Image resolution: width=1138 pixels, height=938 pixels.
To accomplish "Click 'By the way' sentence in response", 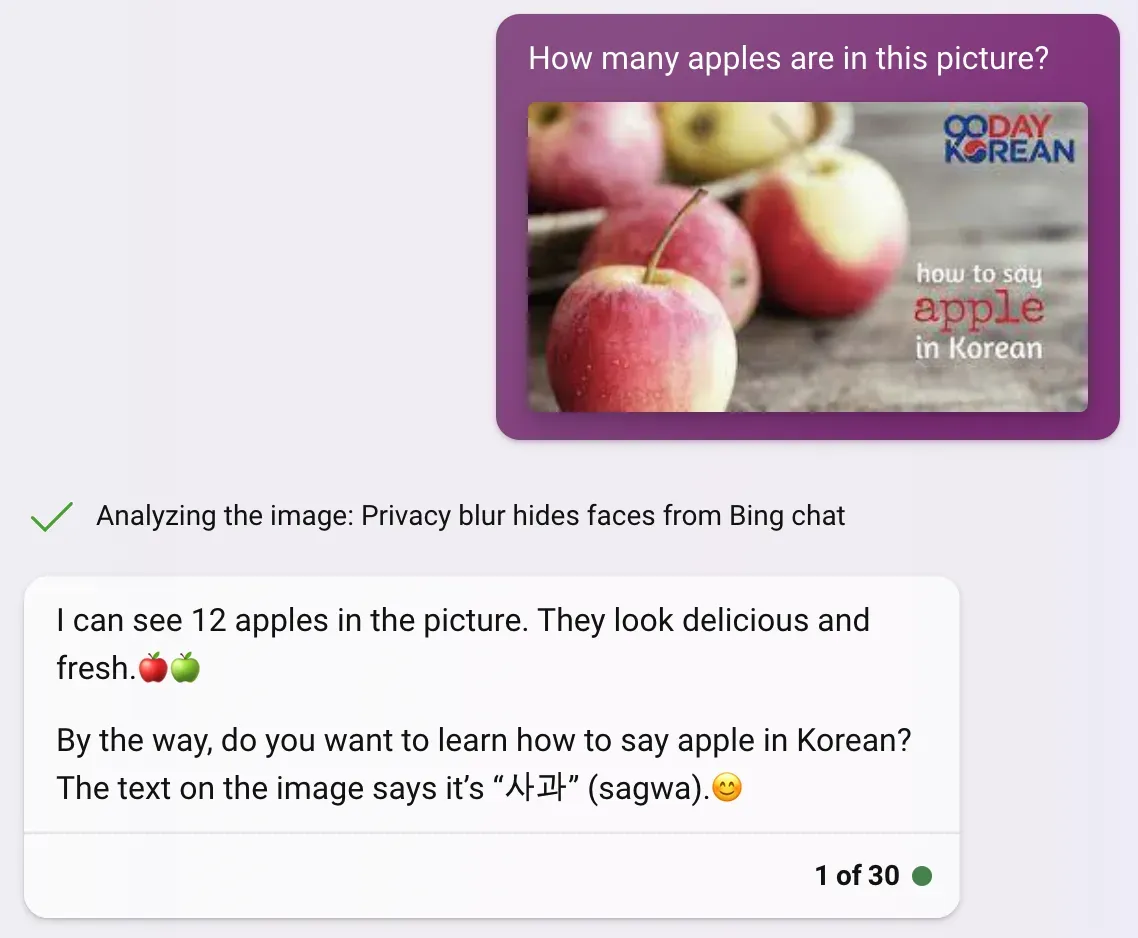I will click(483, 741).
